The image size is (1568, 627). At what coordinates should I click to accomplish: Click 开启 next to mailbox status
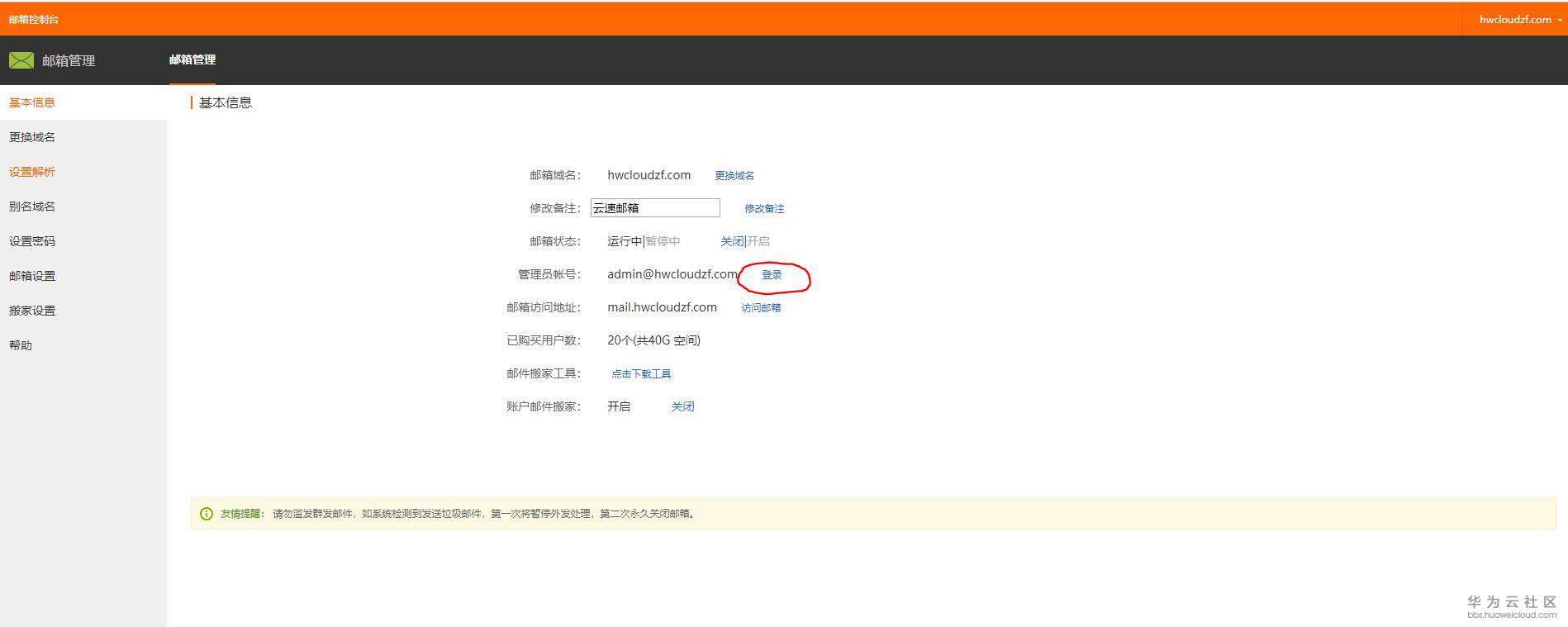(x=758, y=241)
